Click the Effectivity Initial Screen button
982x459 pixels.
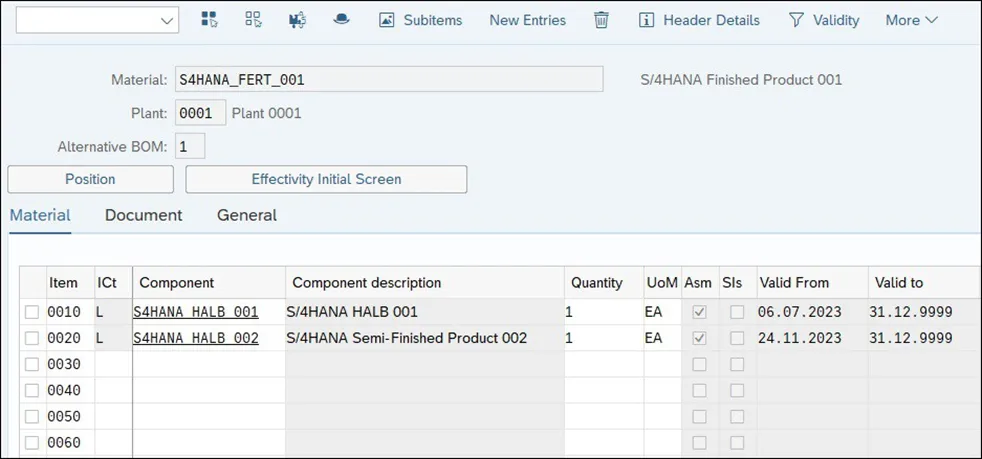point(326,179)
